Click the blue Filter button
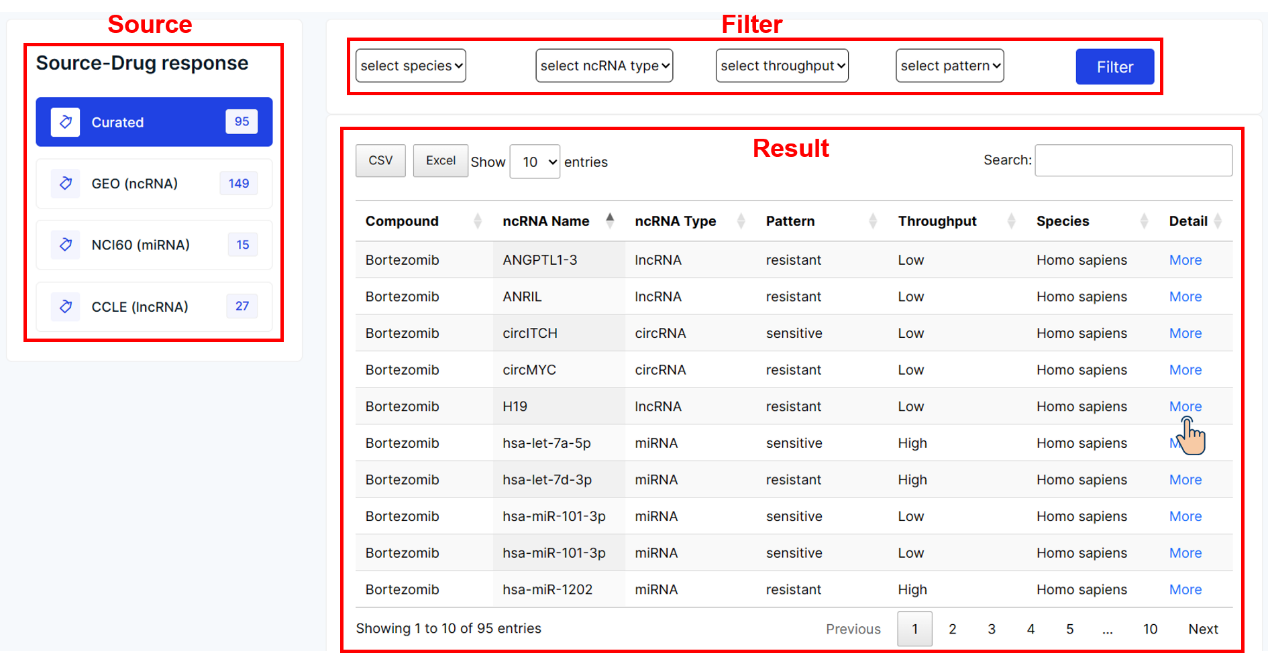The image size is (1268, 653). (x=1115, y=67)
